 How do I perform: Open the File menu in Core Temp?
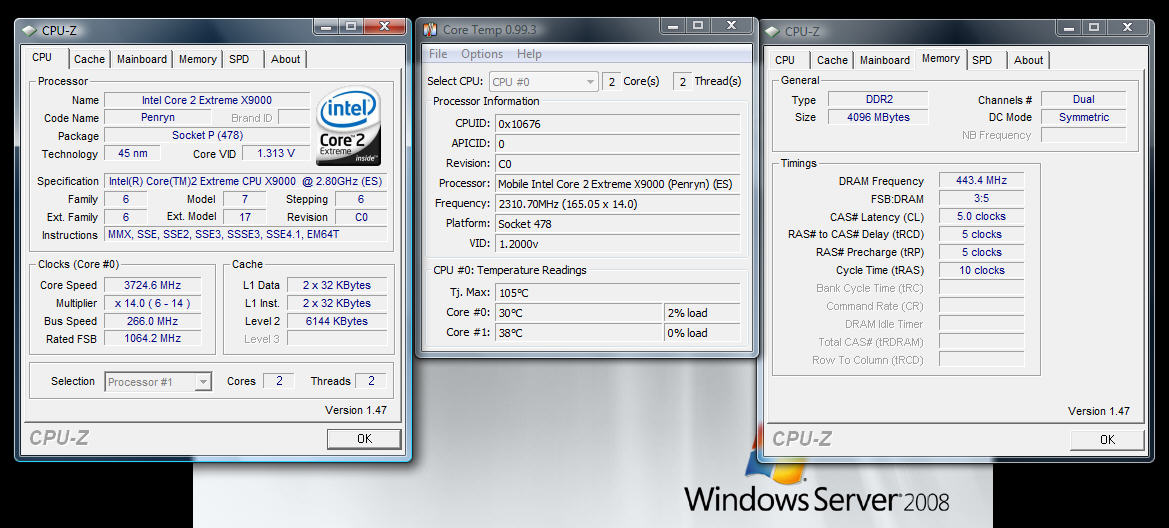[x=438, y=54]
